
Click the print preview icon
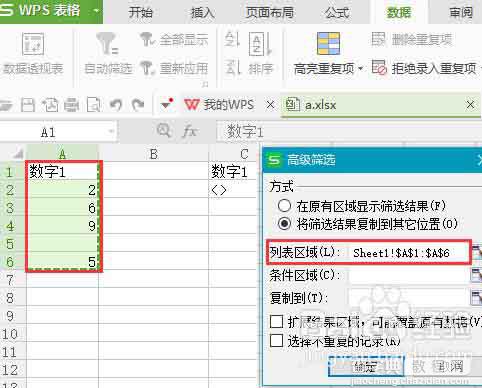(x=94, y=105)
